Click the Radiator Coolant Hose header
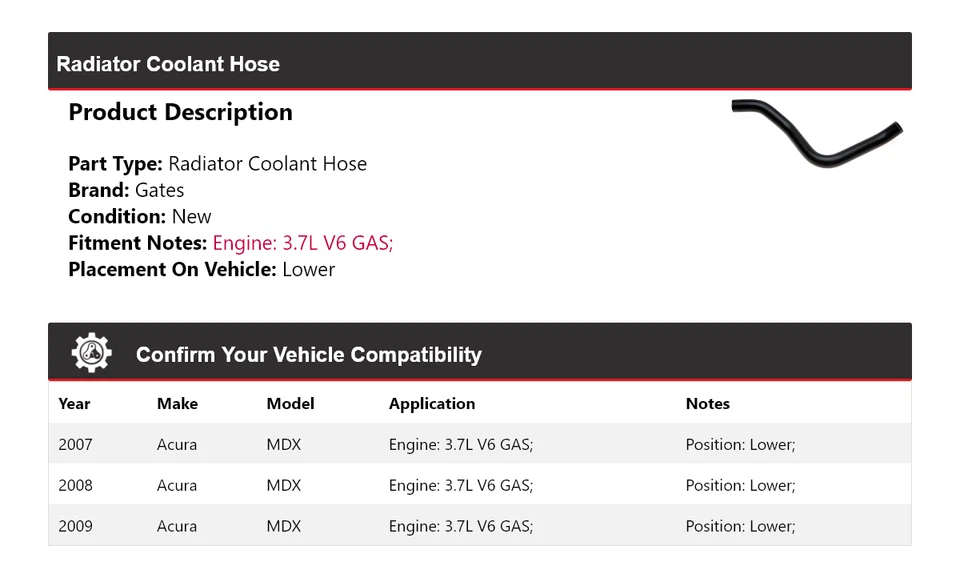The width and height of the screenshot is (960, 578). pyautogui.click(x=168, y=64)
